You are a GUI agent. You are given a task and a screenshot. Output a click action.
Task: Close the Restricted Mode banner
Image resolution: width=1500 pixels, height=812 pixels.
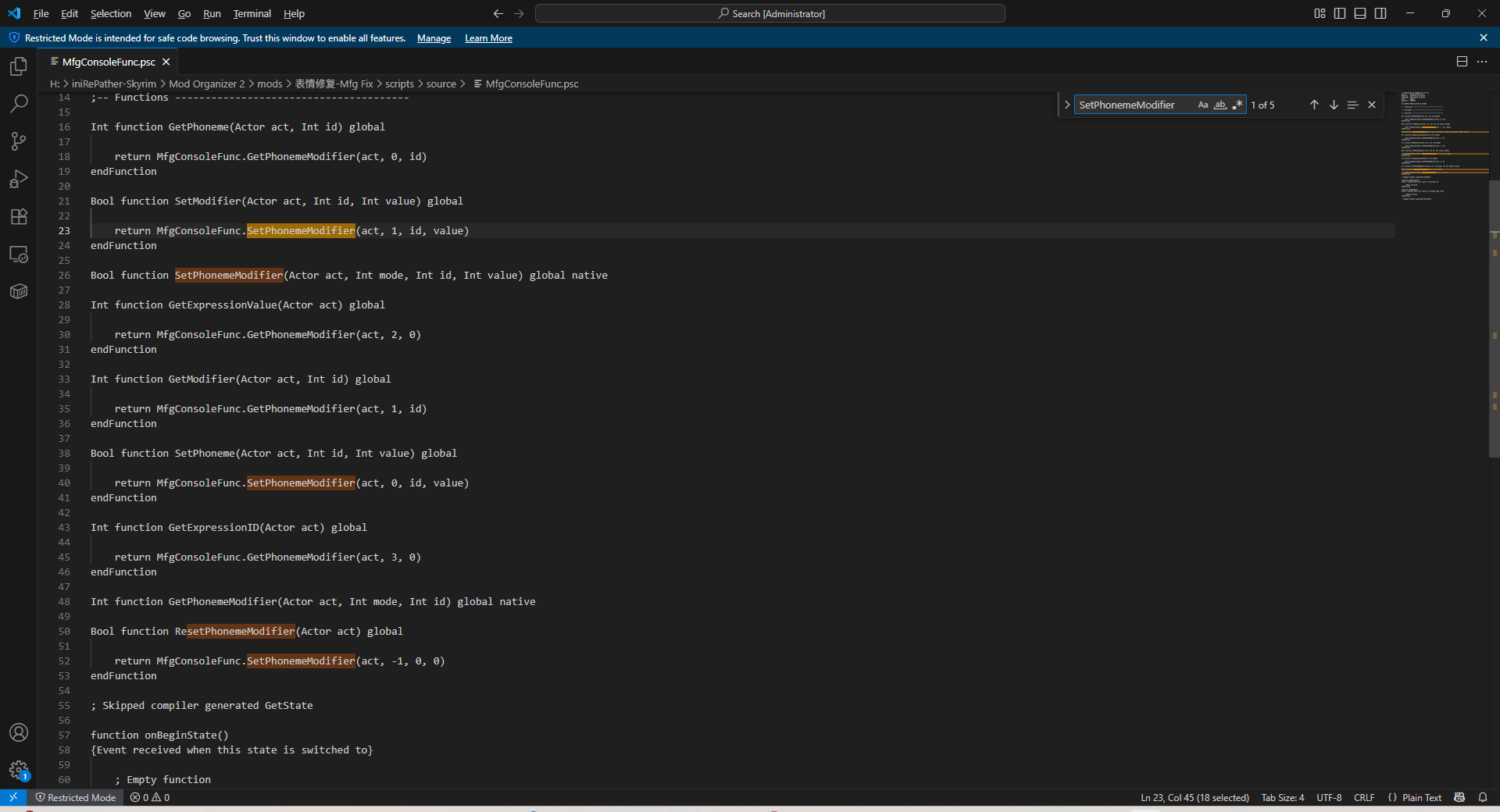click(x=1484, y=37)
